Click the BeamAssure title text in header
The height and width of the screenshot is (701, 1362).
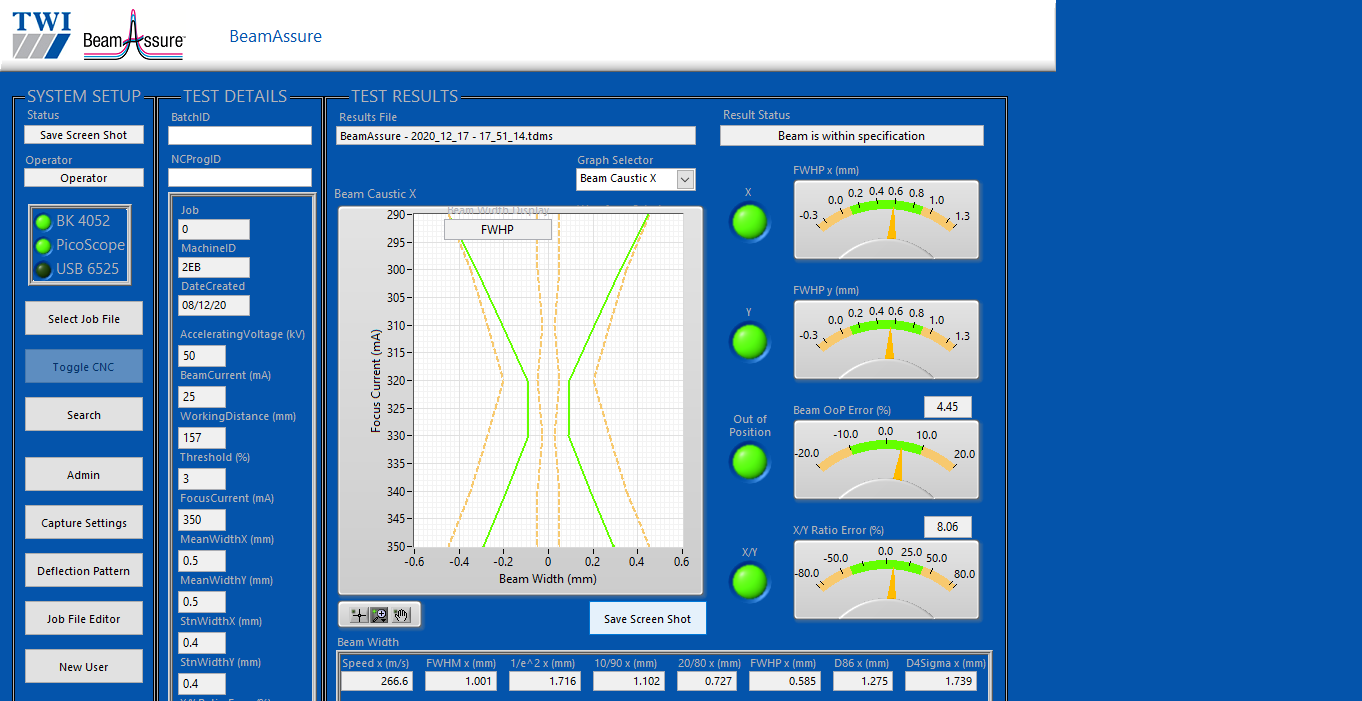(276, 36)
